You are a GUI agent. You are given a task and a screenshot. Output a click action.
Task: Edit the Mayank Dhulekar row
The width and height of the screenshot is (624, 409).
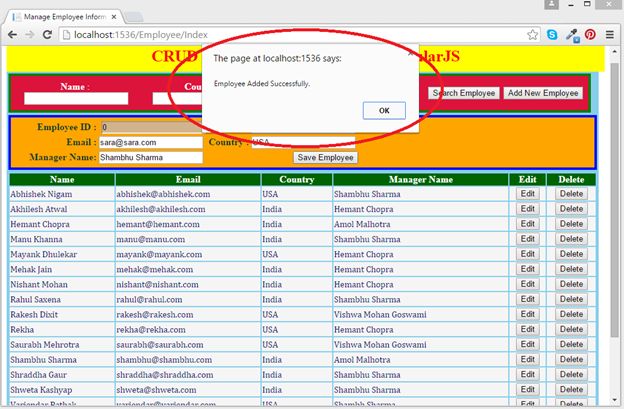pos(528,254)
